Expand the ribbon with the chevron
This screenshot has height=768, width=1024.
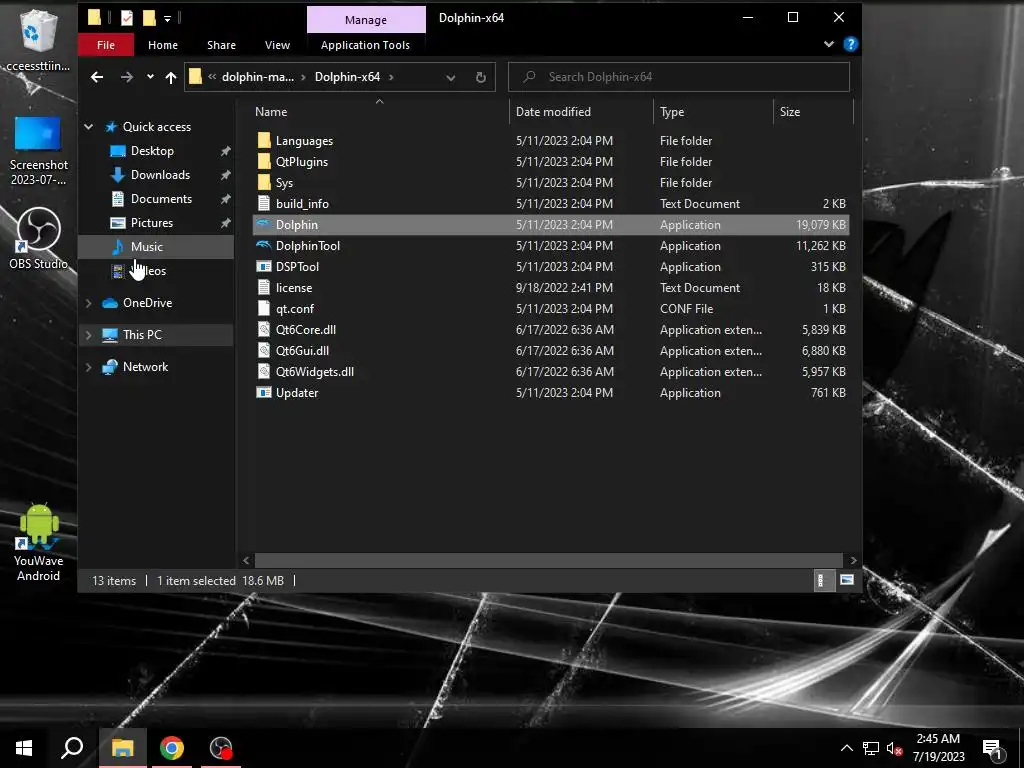tap(829, 44)
